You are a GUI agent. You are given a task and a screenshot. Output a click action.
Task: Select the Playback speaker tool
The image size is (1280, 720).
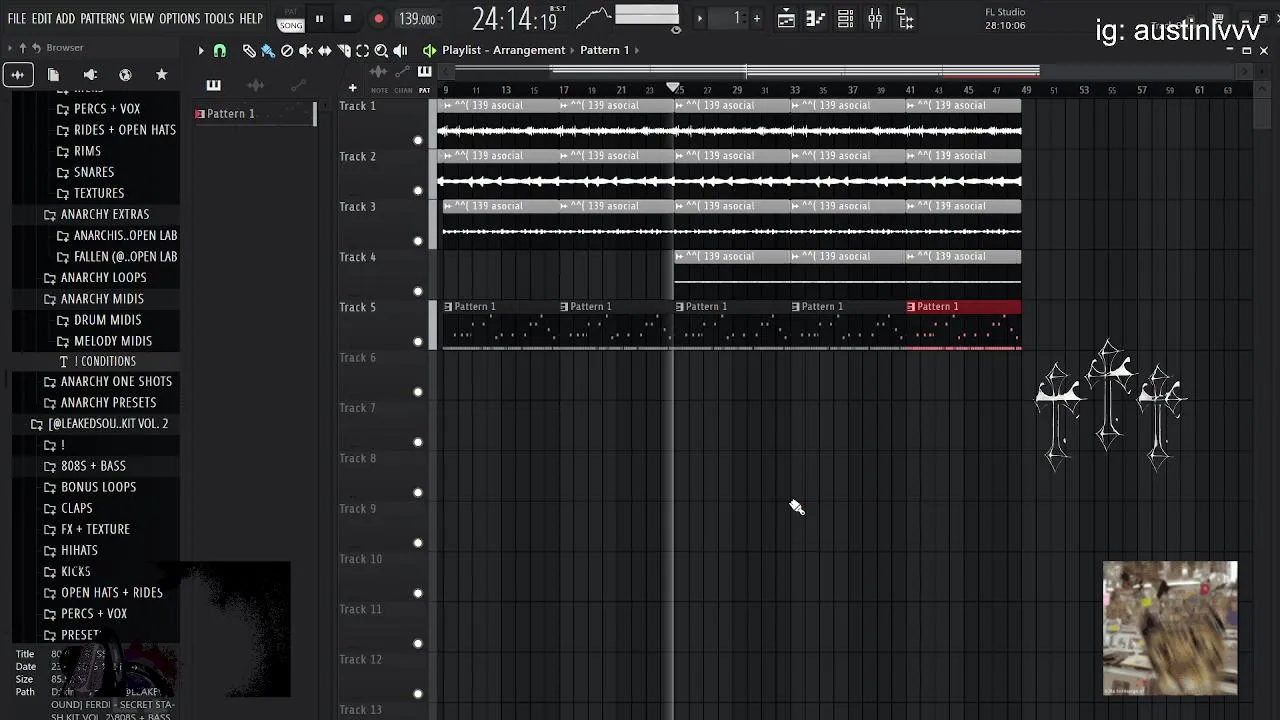coord(400,50)
